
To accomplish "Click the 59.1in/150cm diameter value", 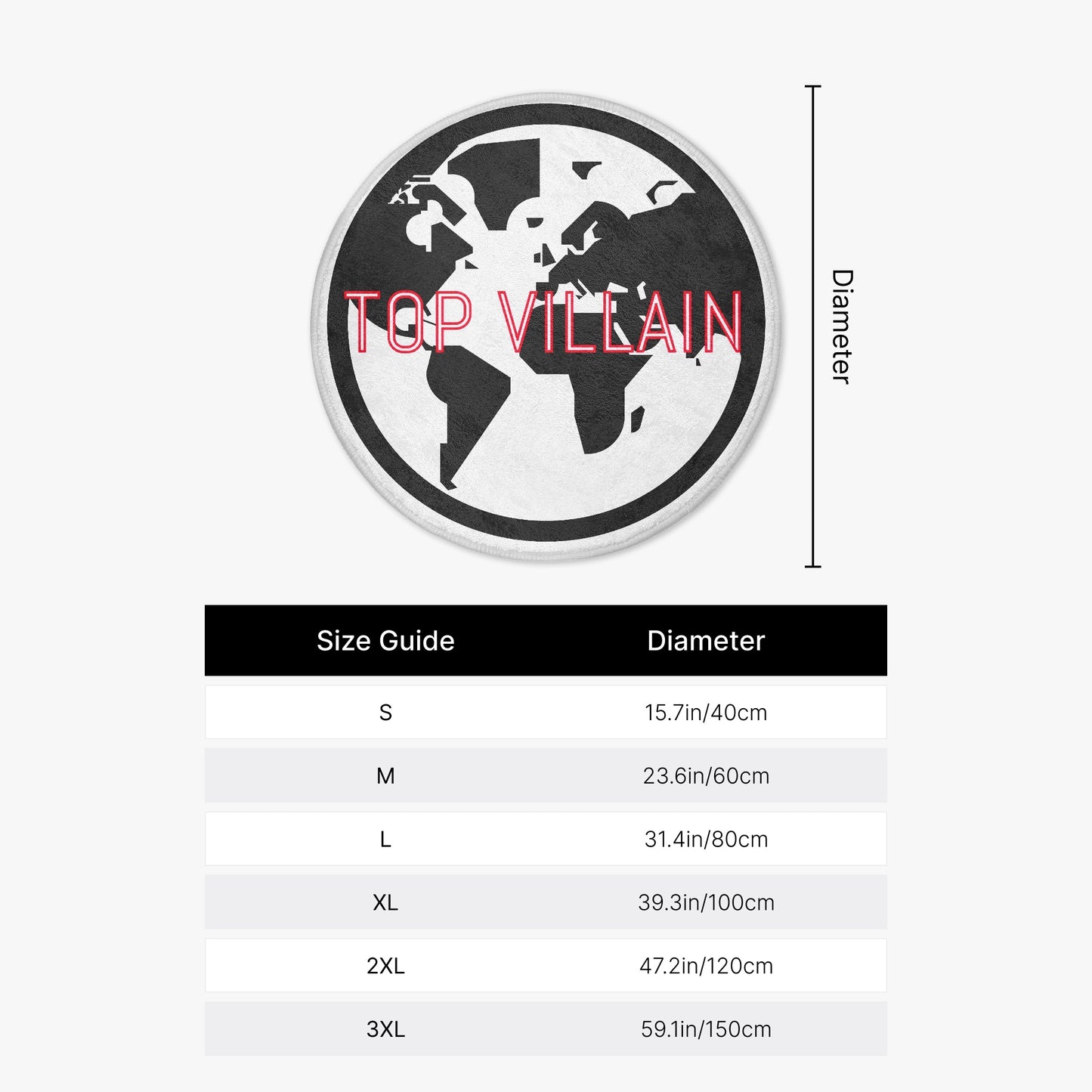I will pos(706,1029).
